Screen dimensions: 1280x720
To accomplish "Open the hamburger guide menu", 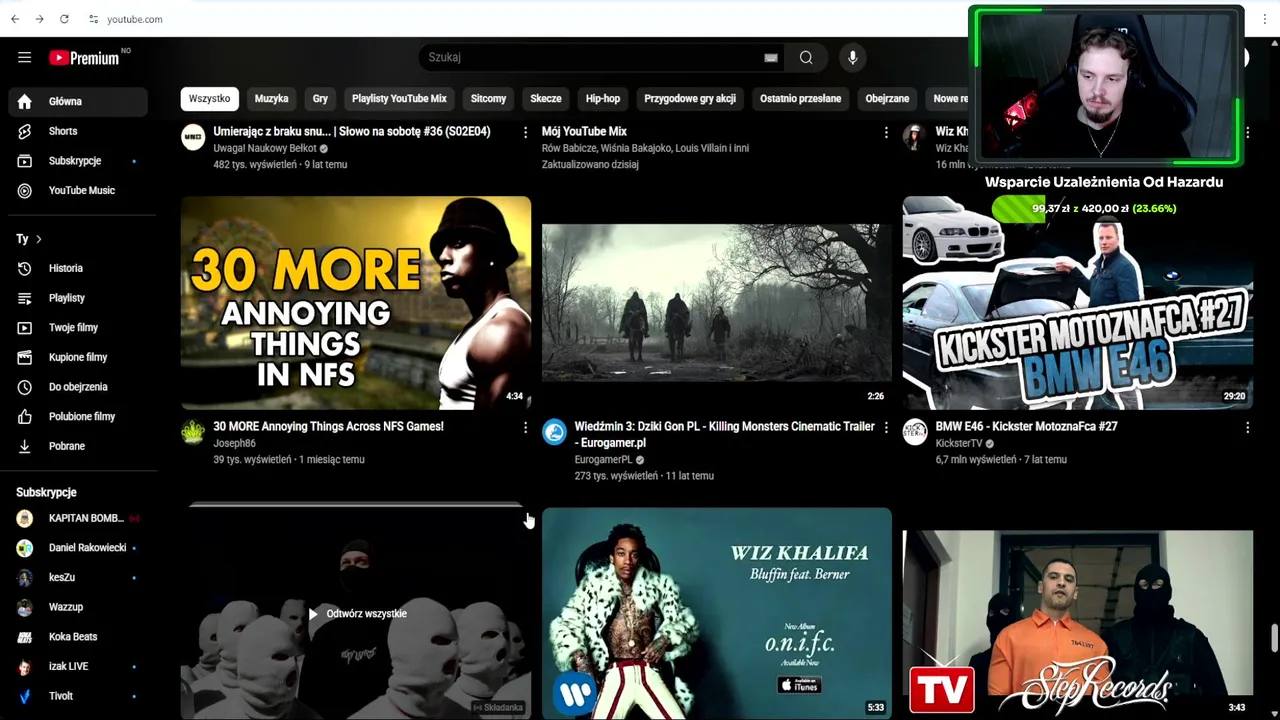I will tap(24, 58).
